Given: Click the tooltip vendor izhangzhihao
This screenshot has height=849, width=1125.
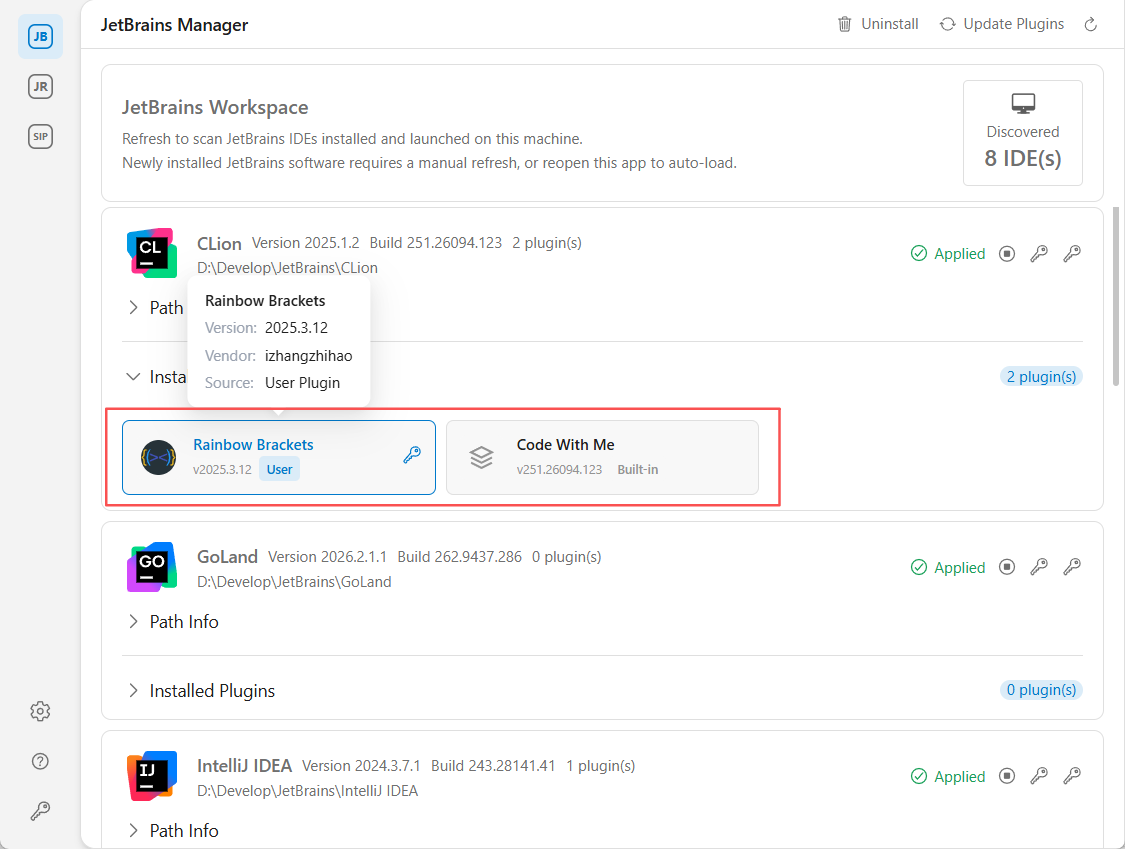Looking at the screenshot, I should (x=309, y=356).
